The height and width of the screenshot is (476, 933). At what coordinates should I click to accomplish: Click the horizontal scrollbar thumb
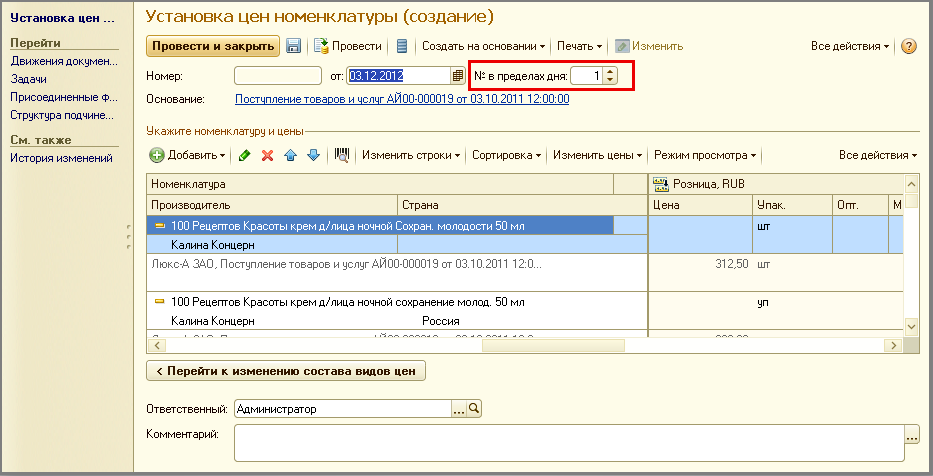pos(553,345)
